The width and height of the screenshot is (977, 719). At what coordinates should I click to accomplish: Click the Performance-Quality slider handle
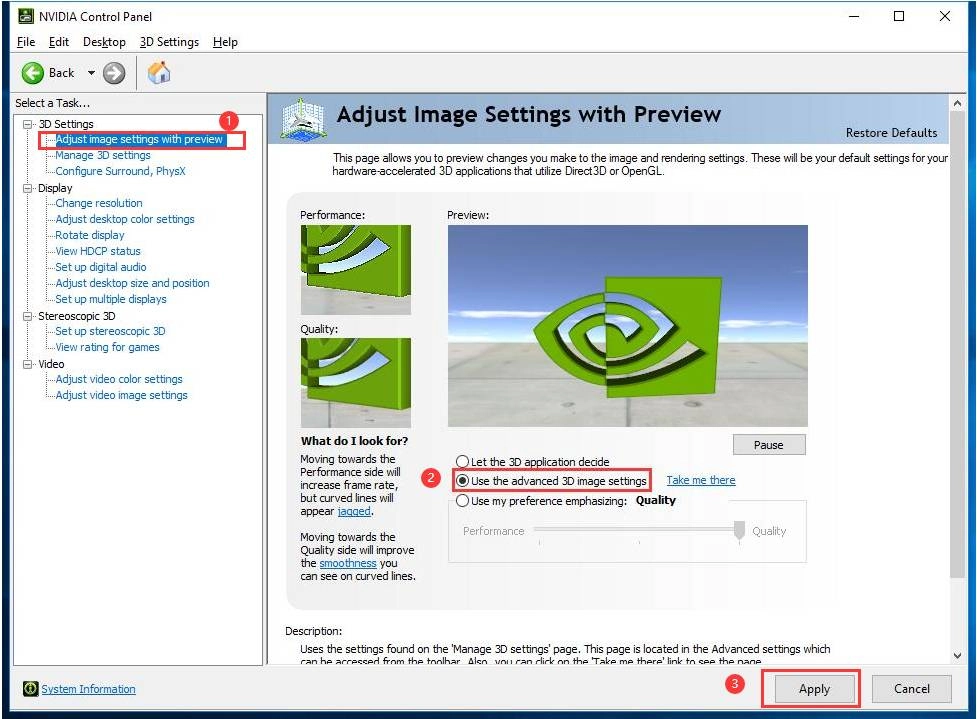(739, 530)
